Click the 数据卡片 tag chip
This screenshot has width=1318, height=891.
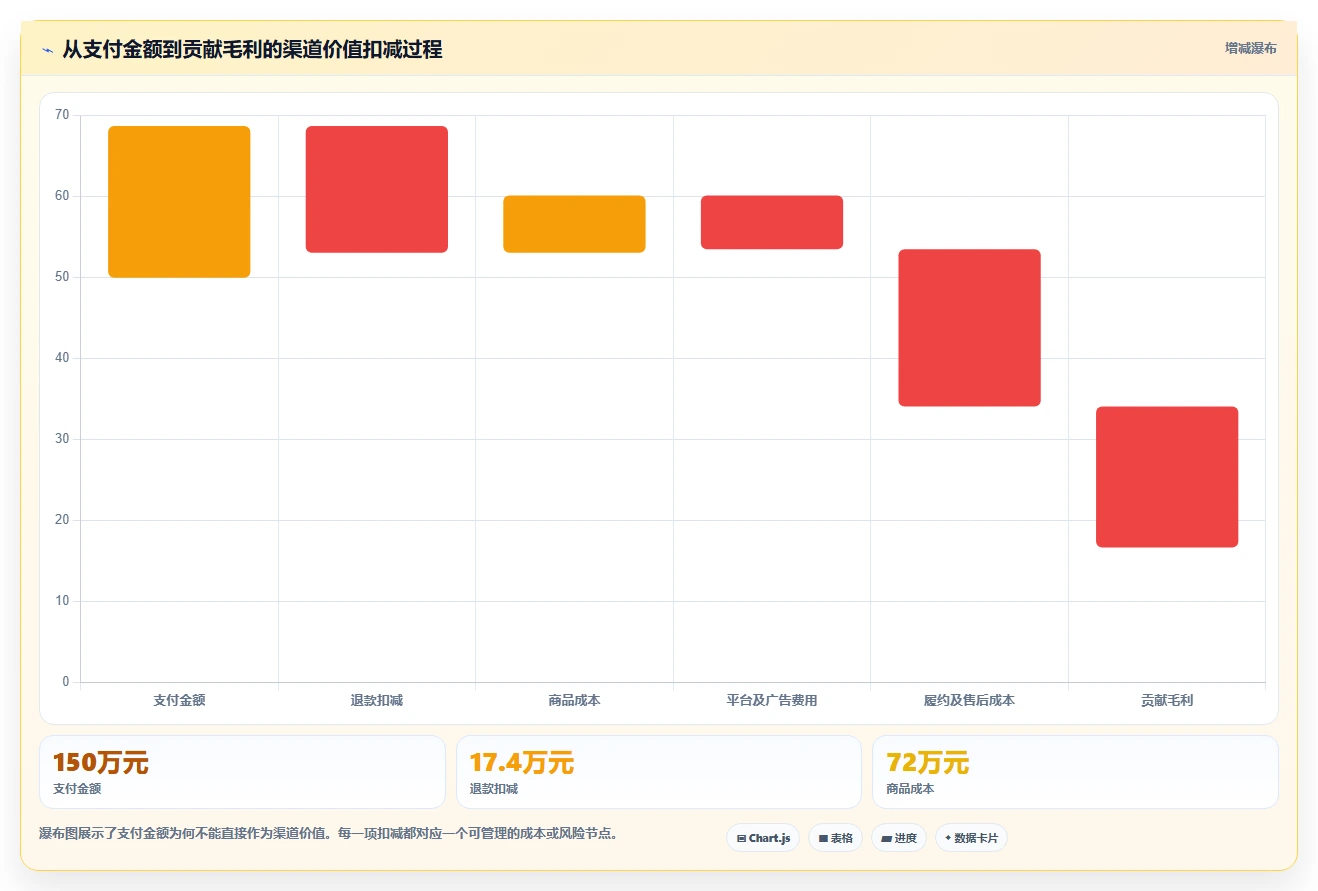click(971, 838)
